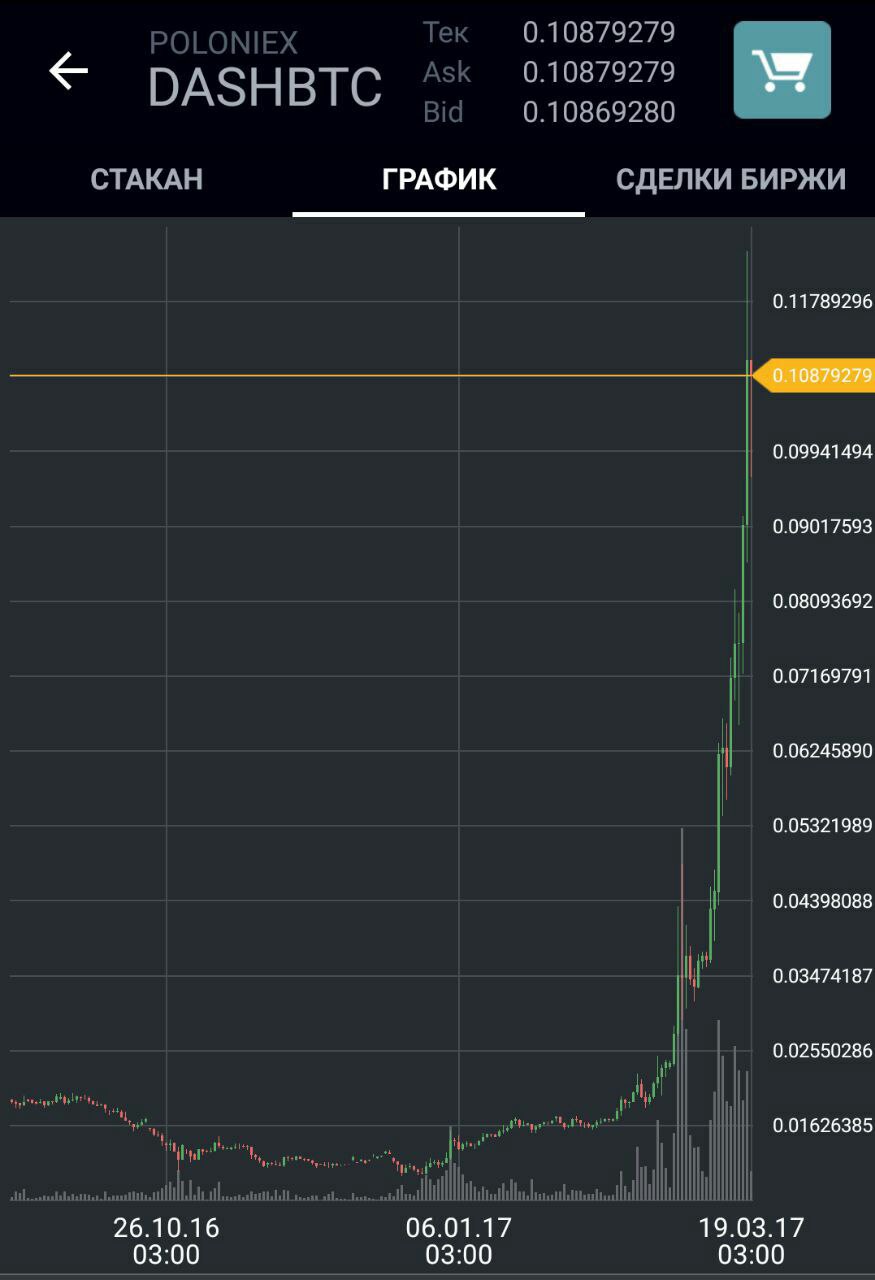
Task: Tap the orange current price marker 0.10879279
Action: (813, 376)
